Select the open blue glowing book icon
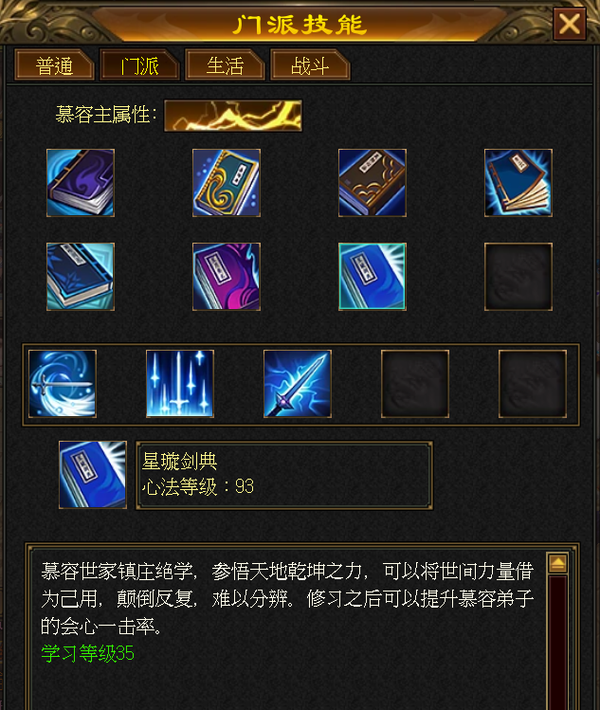The image size is (600, 710). [x=518, y=183]
